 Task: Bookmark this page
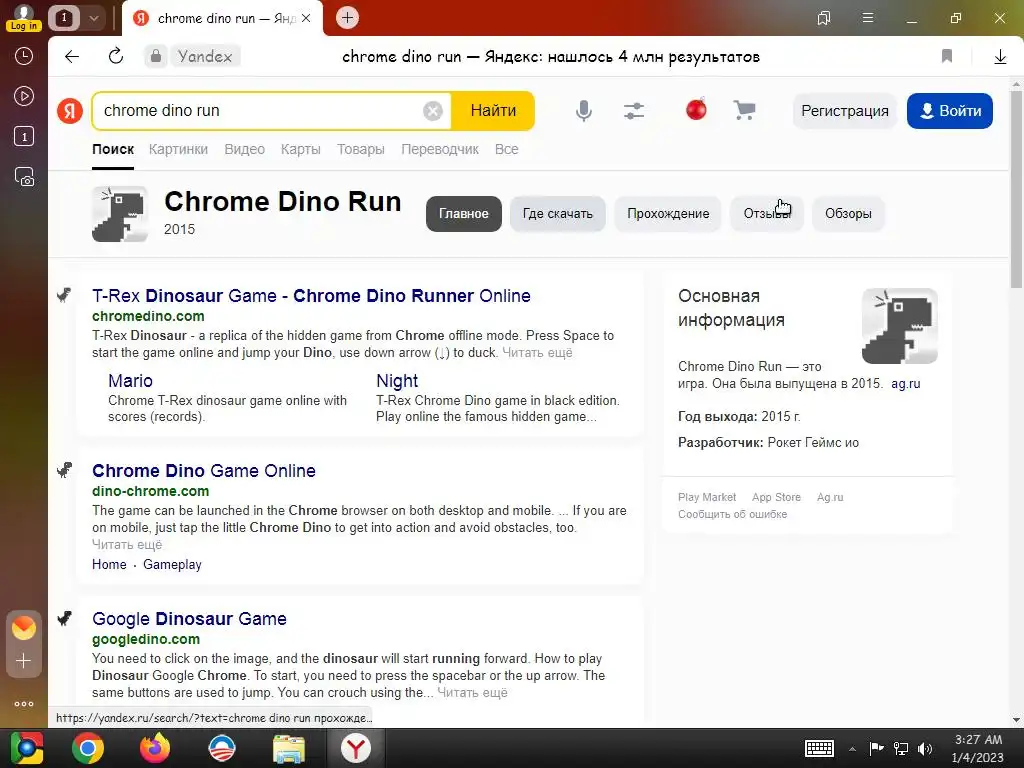[x=946, y=56]
